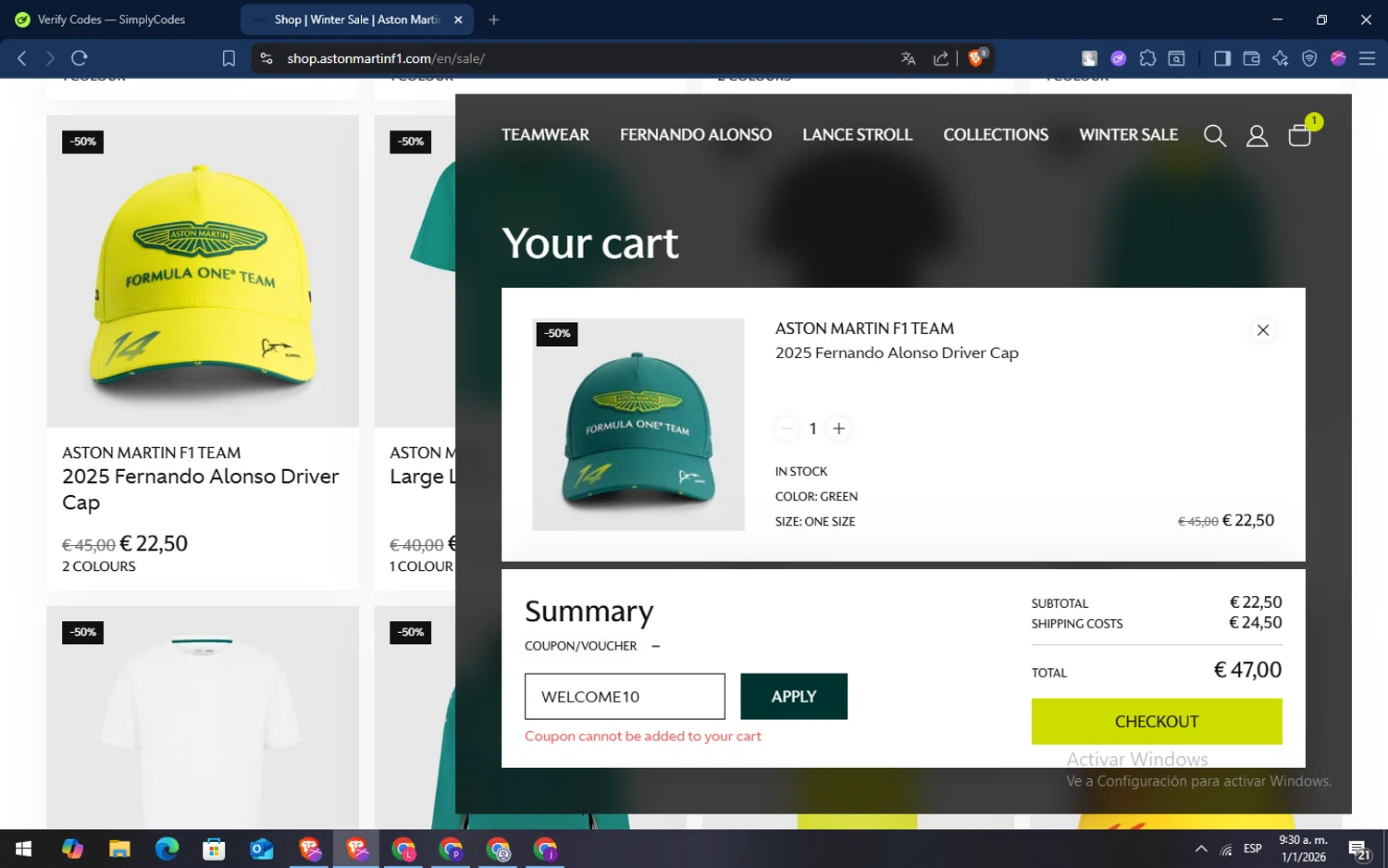Close the Aston Martin shop tab
This screenshot has width=1388, height=868.
point(458,19)
